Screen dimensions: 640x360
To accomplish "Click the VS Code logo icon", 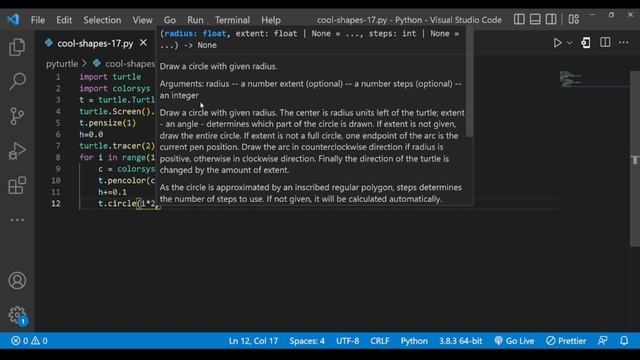I will pyautogui.click(x=13, y=19).
